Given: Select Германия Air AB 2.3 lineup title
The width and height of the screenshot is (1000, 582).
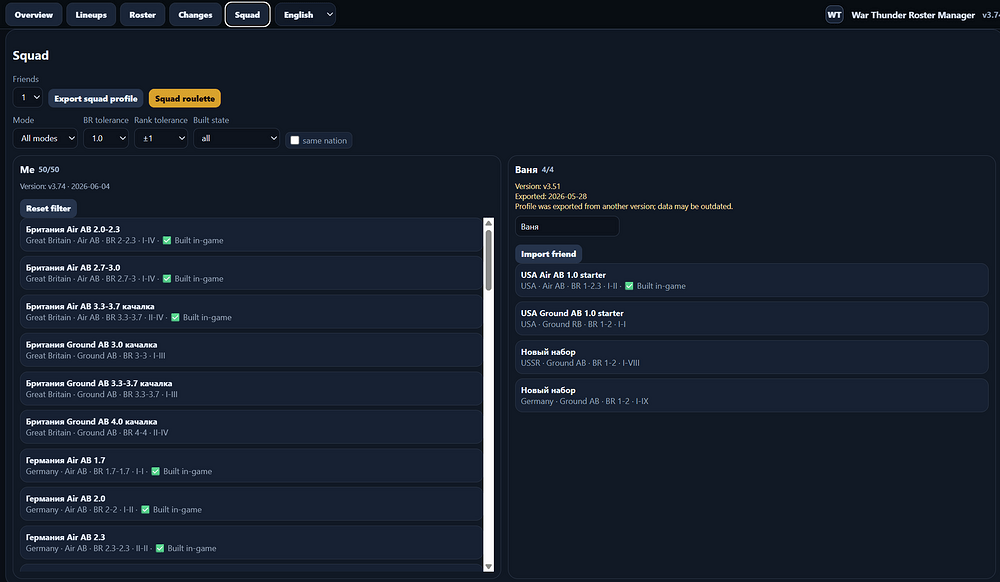Looking at the screenshot, I should (66, 537).
